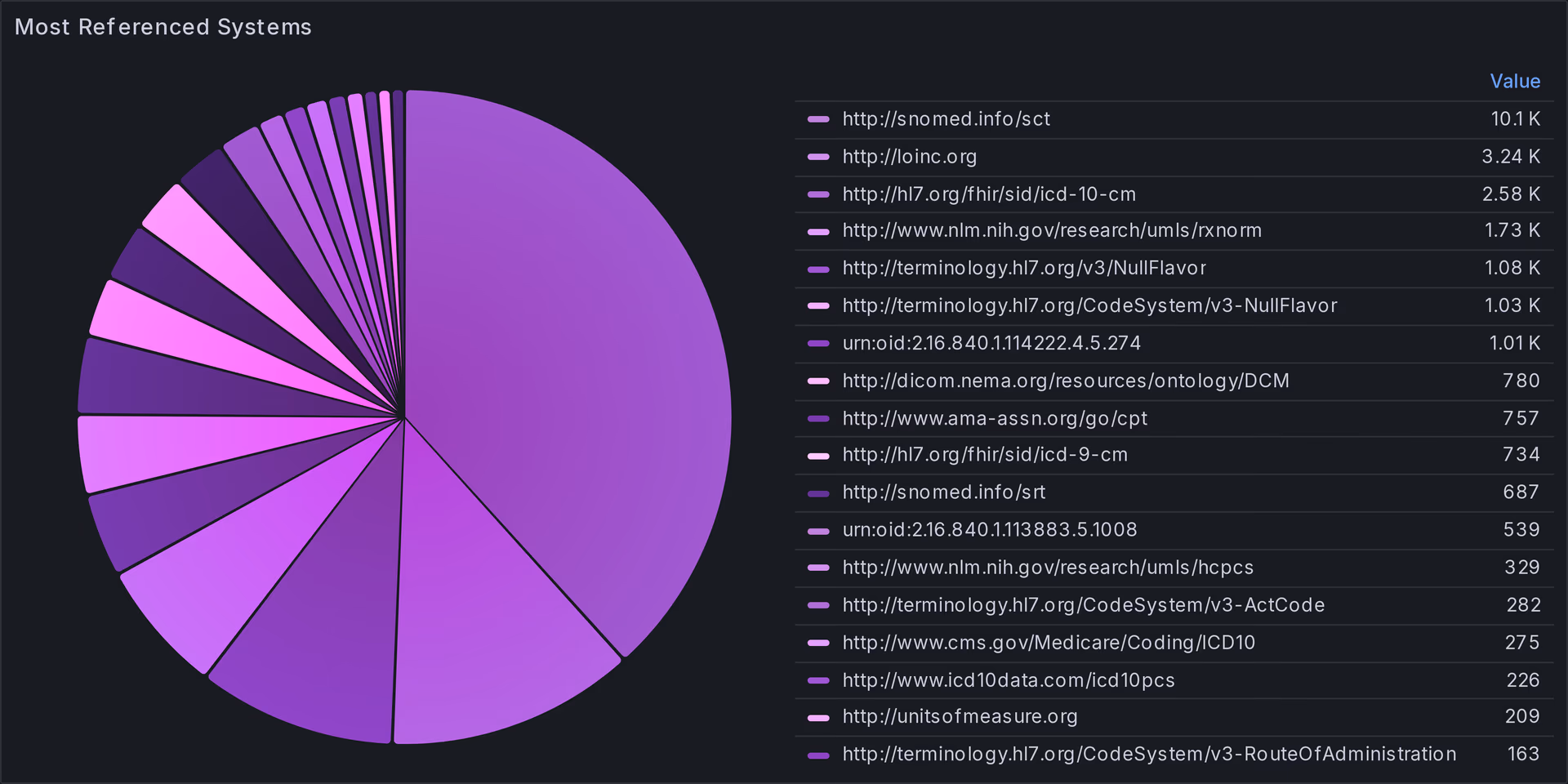
Task: Click the color swatch for unitsofmeasure.org
Action: (817, 717)
